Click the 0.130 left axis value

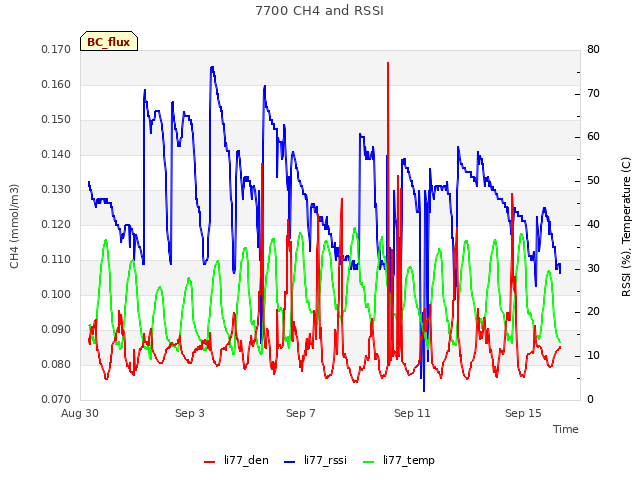point(56,190)
